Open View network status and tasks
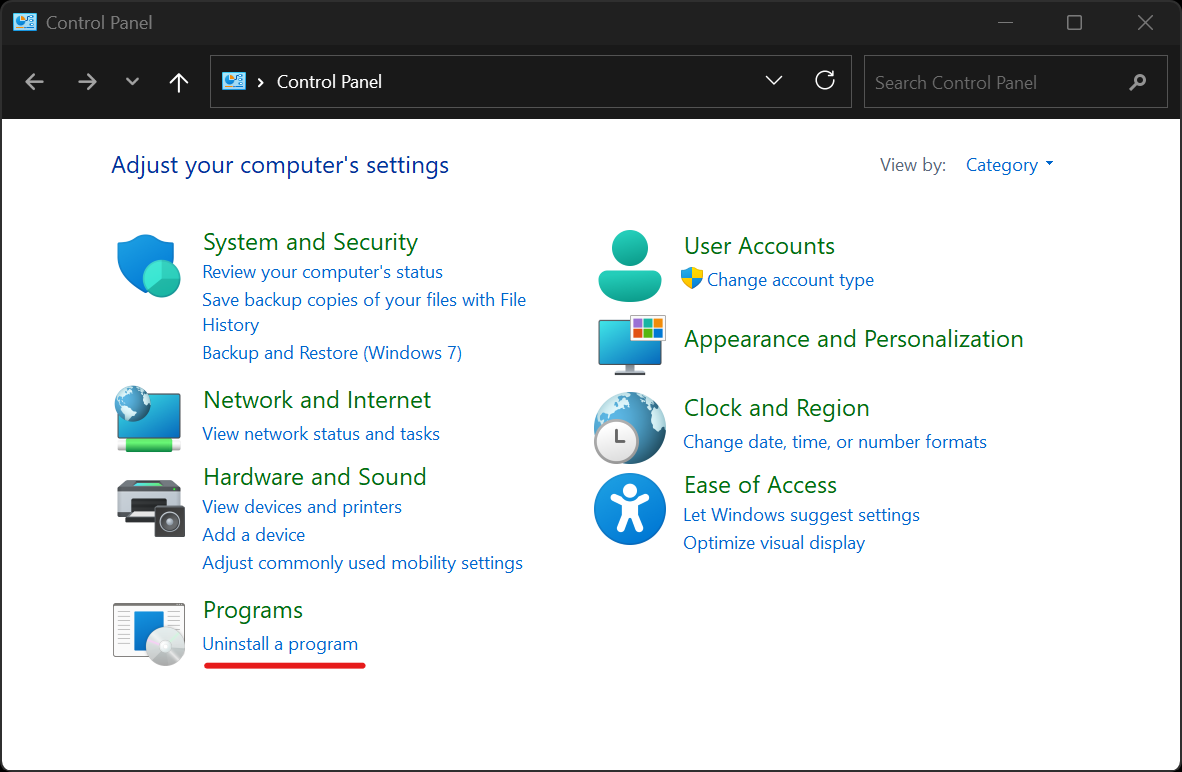Screen dimensions: 1182x772 tap(321, 434)
